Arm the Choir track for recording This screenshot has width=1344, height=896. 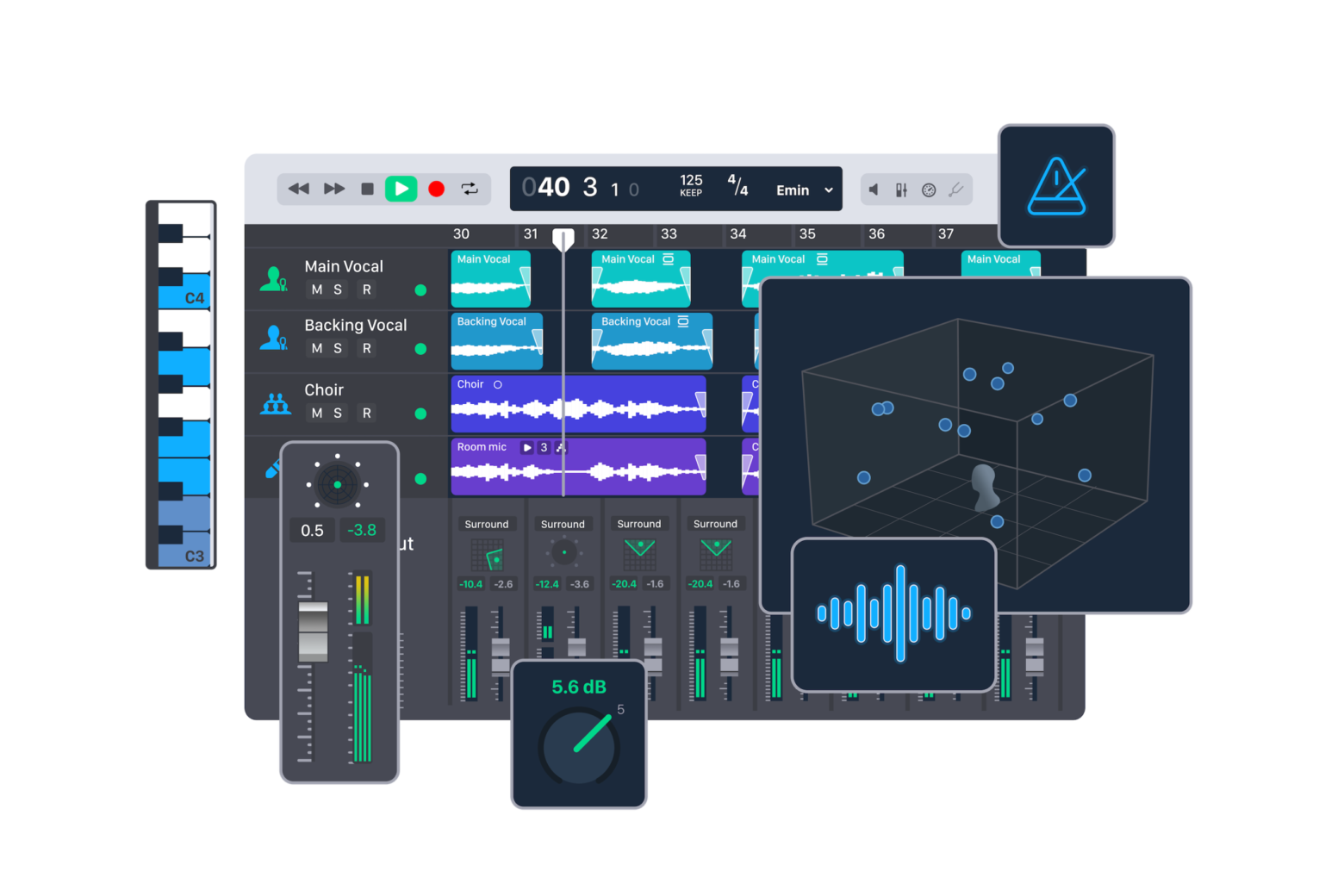pyautogui.click(x=367, y=414)
